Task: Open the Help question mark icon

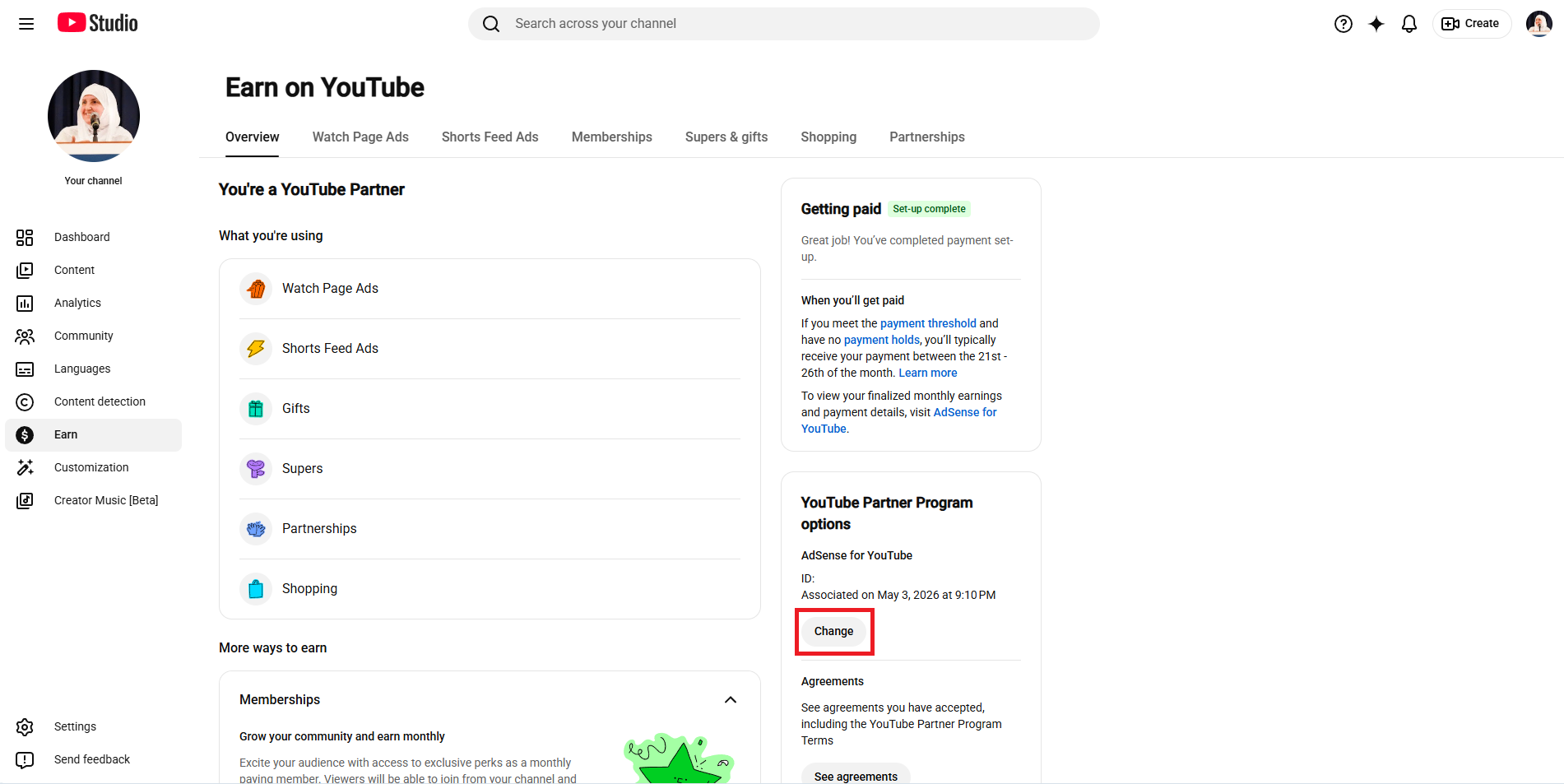Action: click(1344, 24)
